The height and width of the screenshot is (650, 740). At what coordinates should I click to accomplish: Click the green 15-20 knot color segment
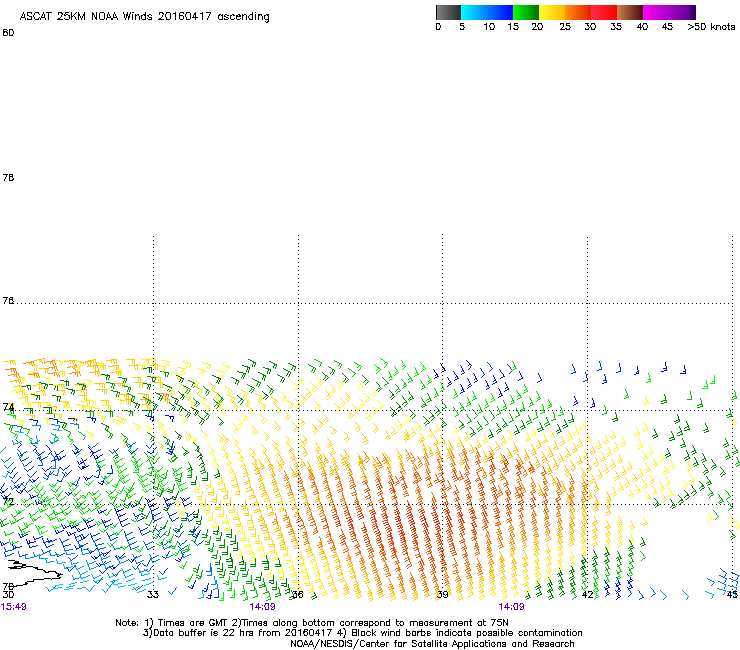[525, 12]
